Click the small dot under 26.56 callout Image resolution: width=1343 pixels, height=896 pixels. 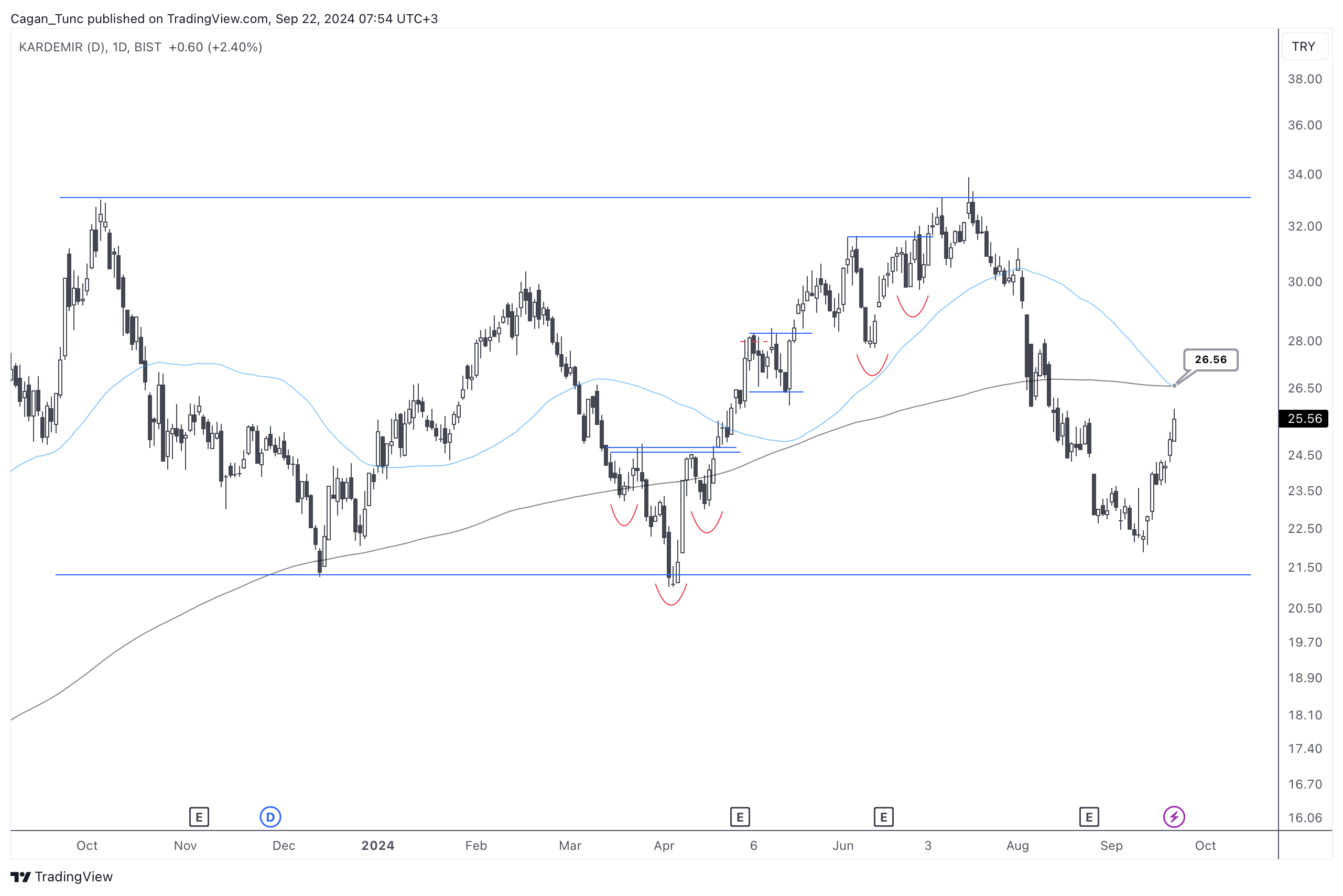coord(1174,386)
